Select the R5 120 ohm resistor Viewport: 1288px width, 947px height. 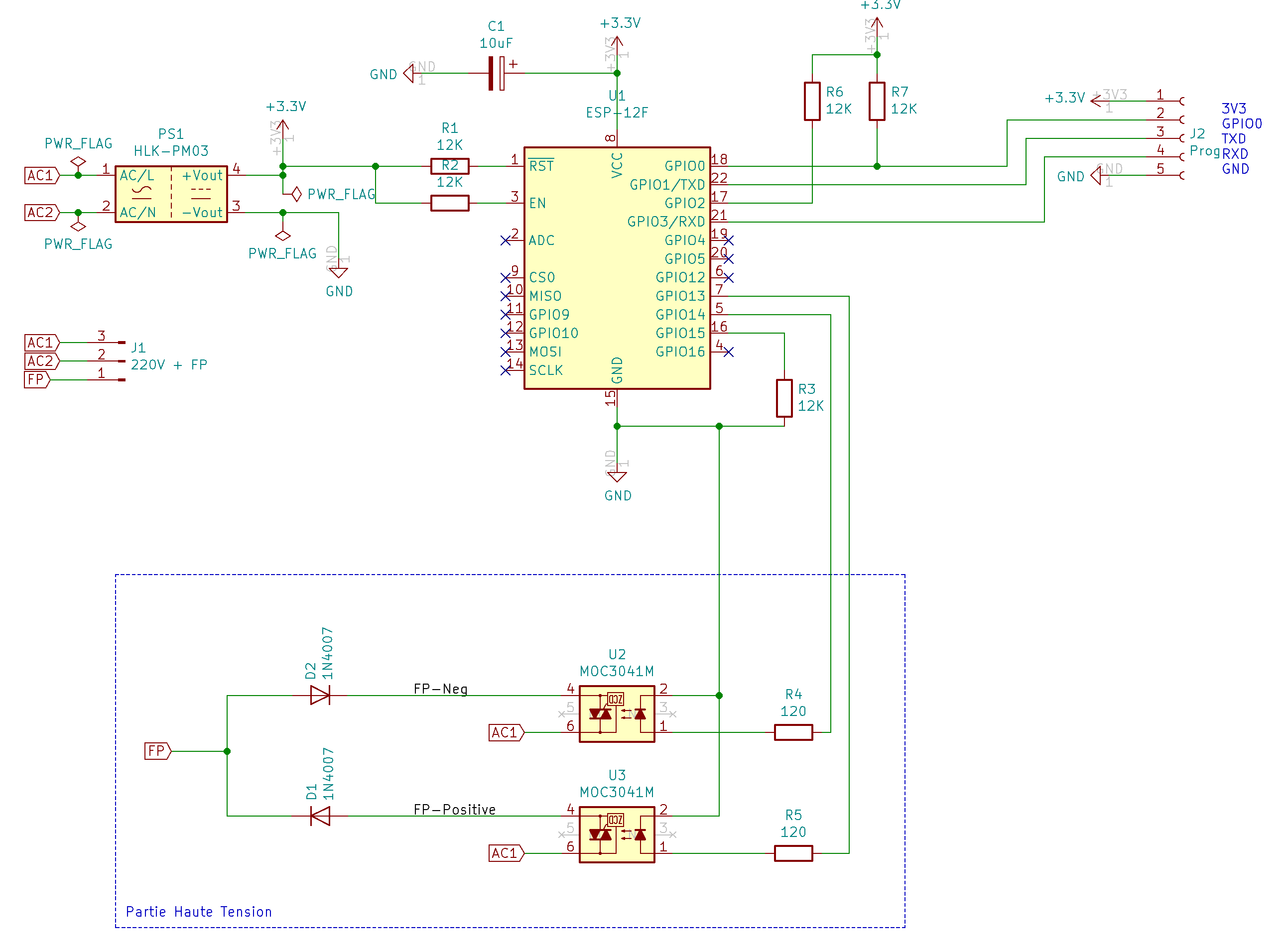[793, 853]
